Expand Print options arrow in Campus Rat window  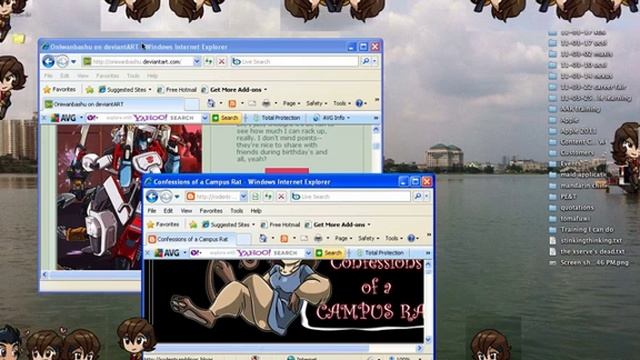(328, 239)
